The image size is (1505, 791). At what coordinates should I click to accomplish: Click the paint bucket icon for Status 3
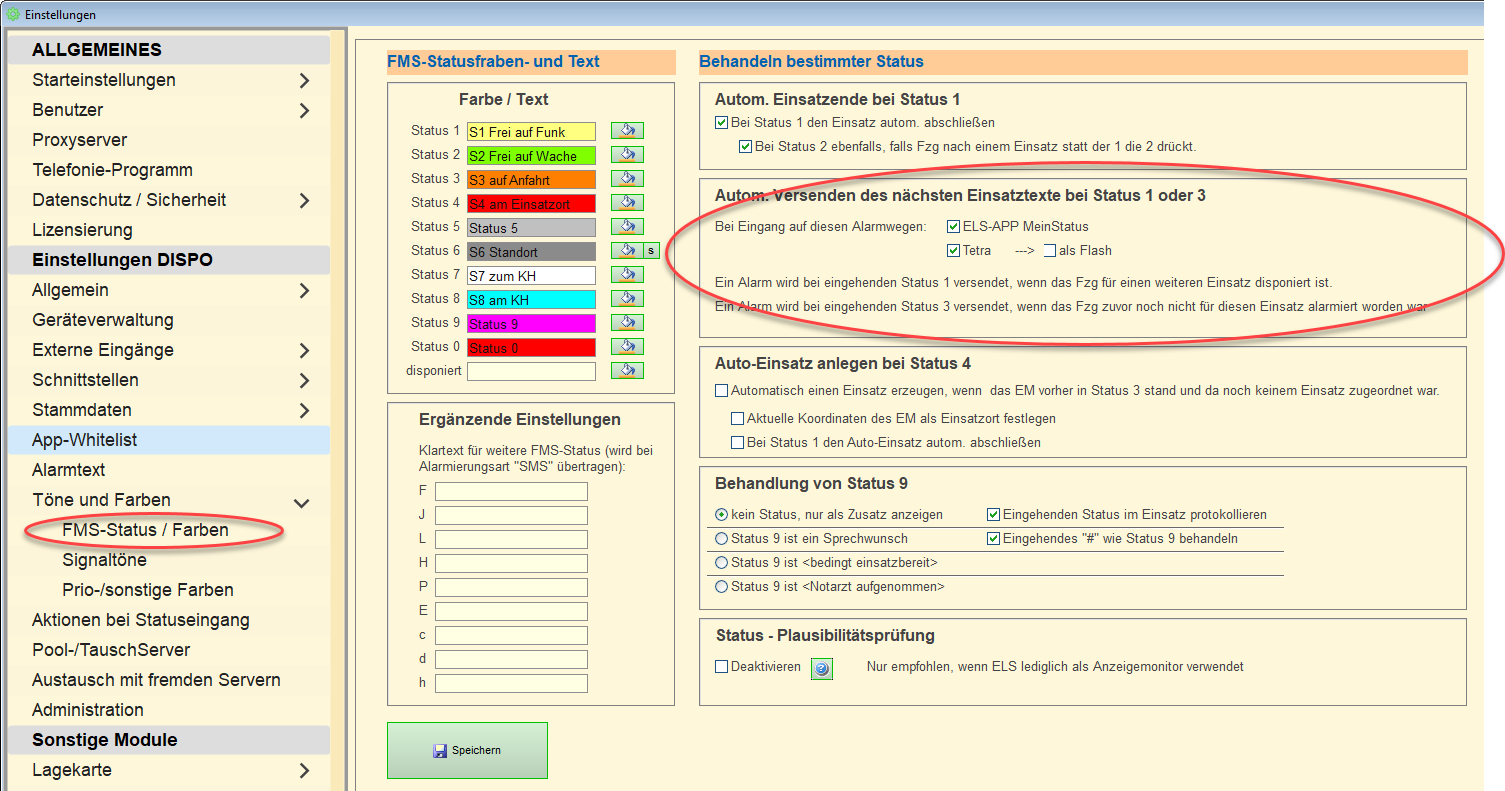coord(627,179)
